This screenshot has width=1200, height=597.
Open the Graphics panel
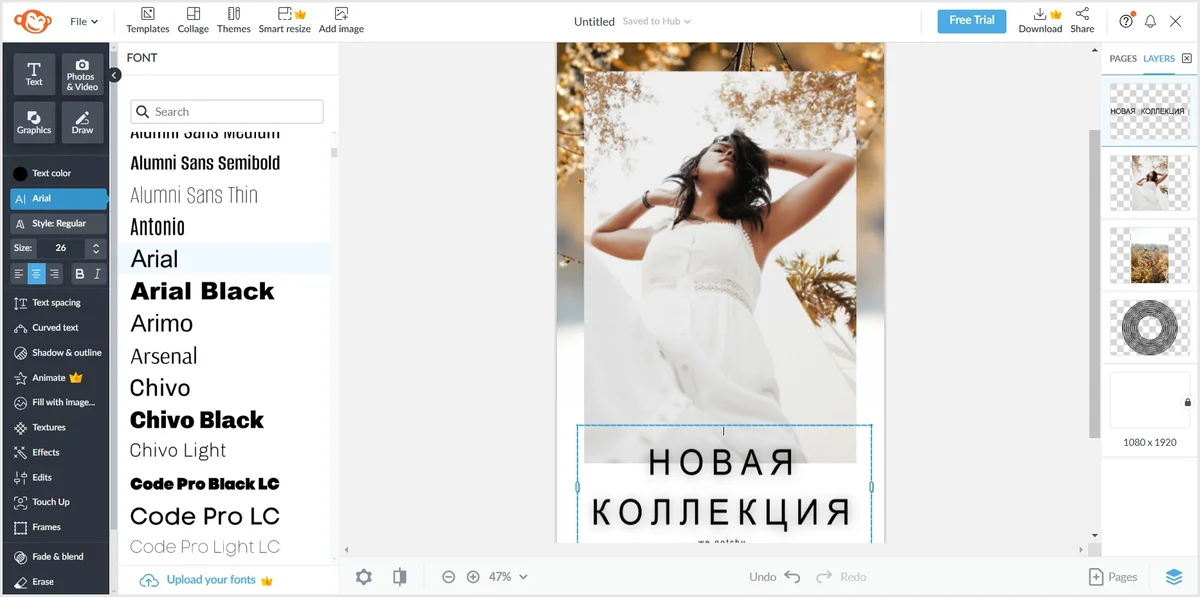tap(34, 122)
